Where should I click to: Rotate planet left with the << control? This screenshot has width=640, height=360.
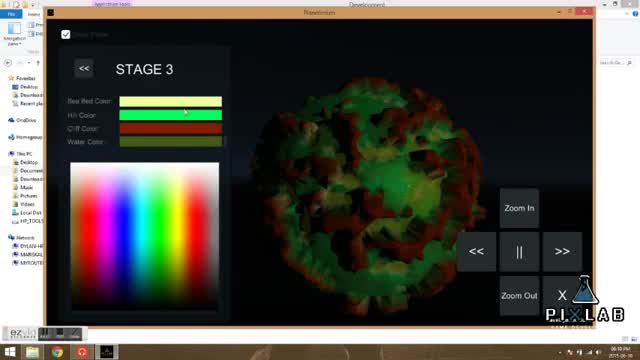coord(476,252)
